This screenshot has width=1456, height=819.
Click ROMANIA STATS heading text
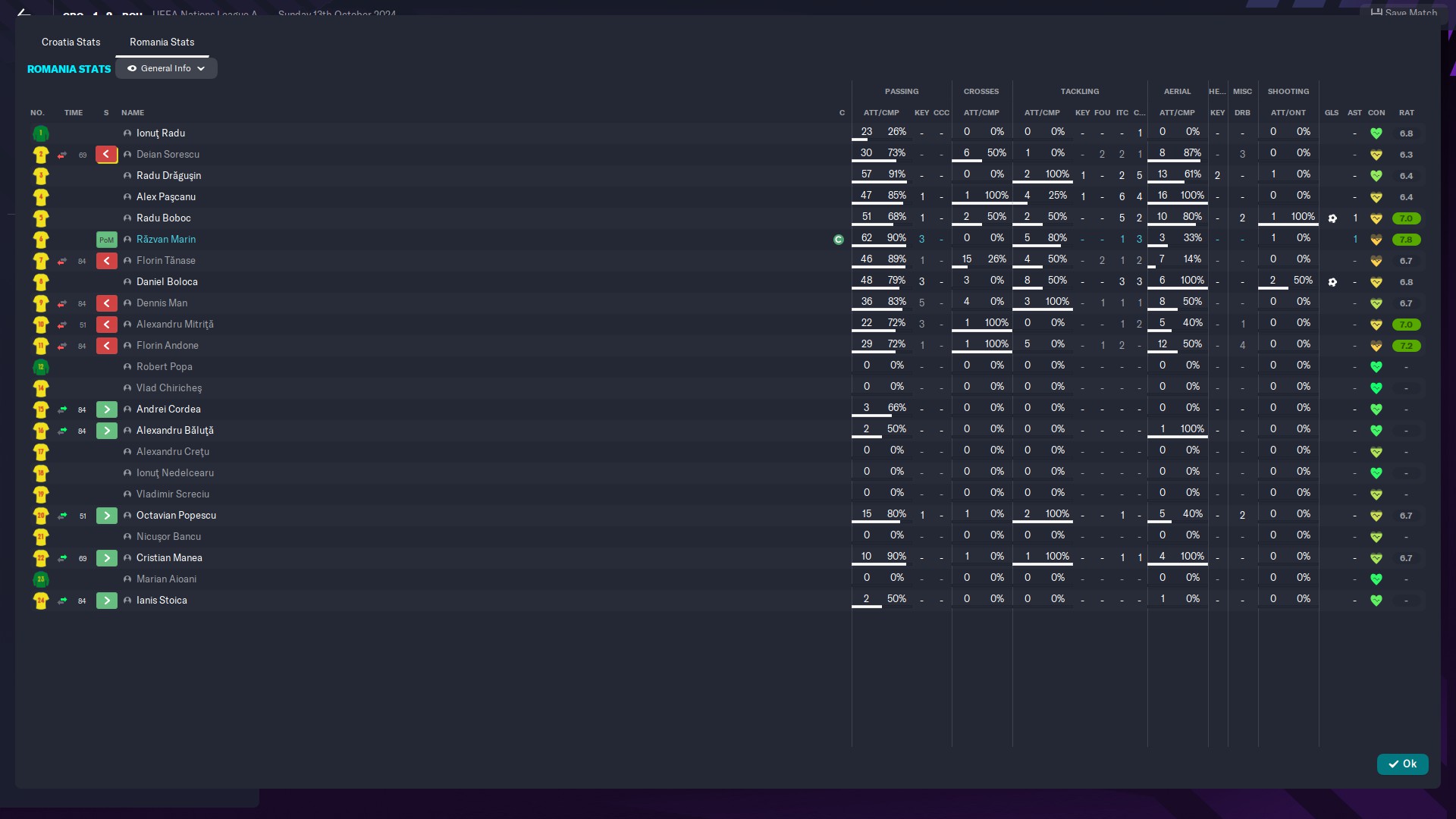pyautogui.click(x=69, y=69)
